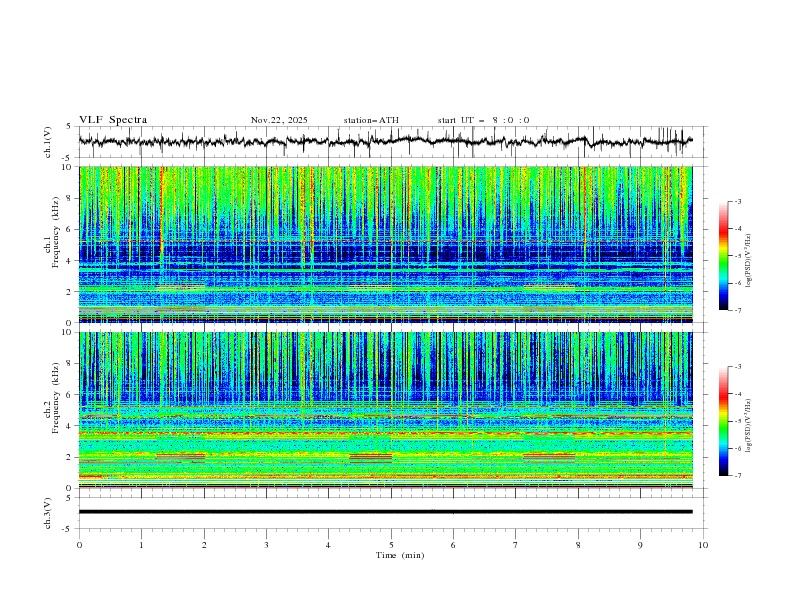
Task: Click the "5" tick label on Time axis
Action: click(391, 545)
